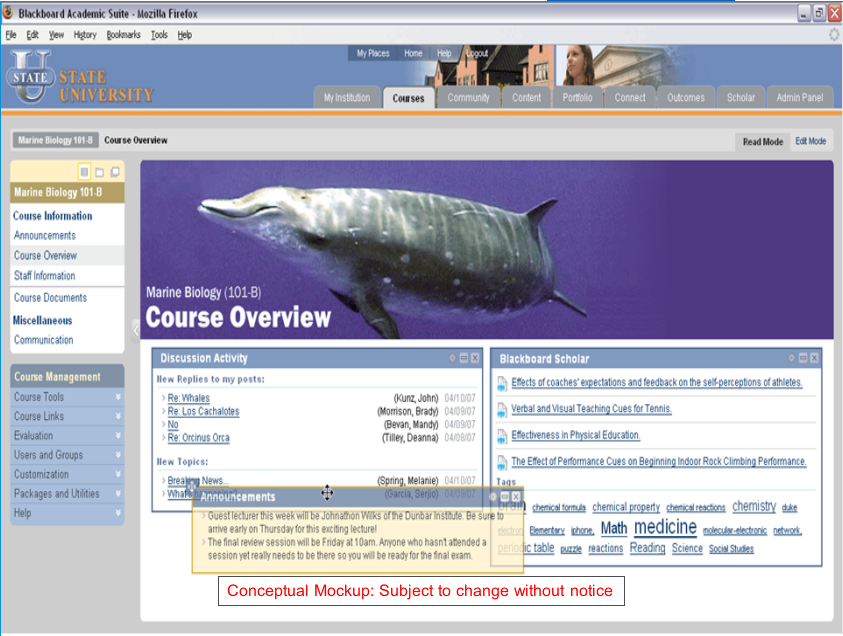The width and height of the screenshot is (843, 636).
Task: Minimize the Blackboard Scholar panel
Action: click(x=803, y=358)
